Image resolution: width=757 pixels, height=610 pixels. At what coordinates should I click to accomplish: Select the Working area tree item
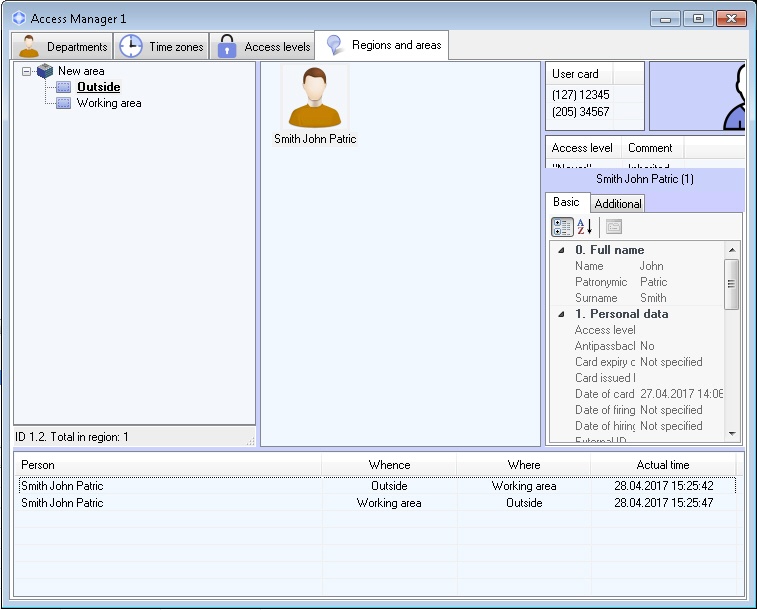pyautogui.click(x=109, y=103)
